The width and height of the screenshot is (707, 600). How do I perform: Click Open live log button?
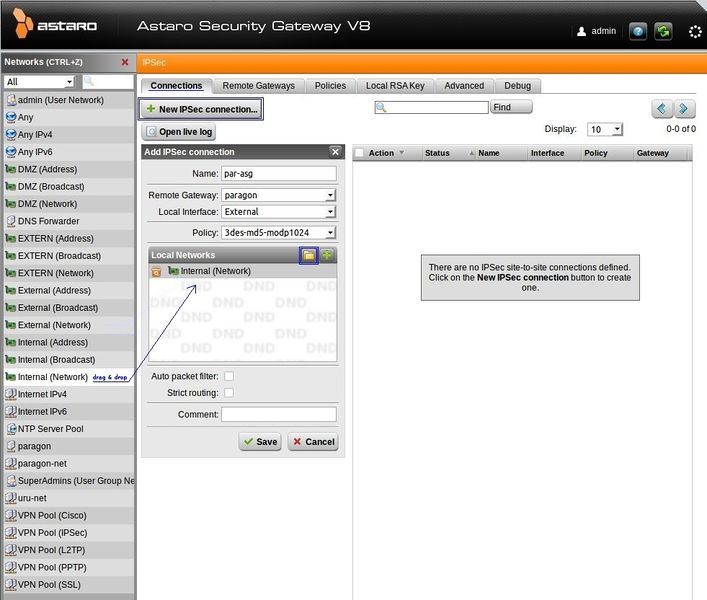pyautogui.click(x=179, y=132)
